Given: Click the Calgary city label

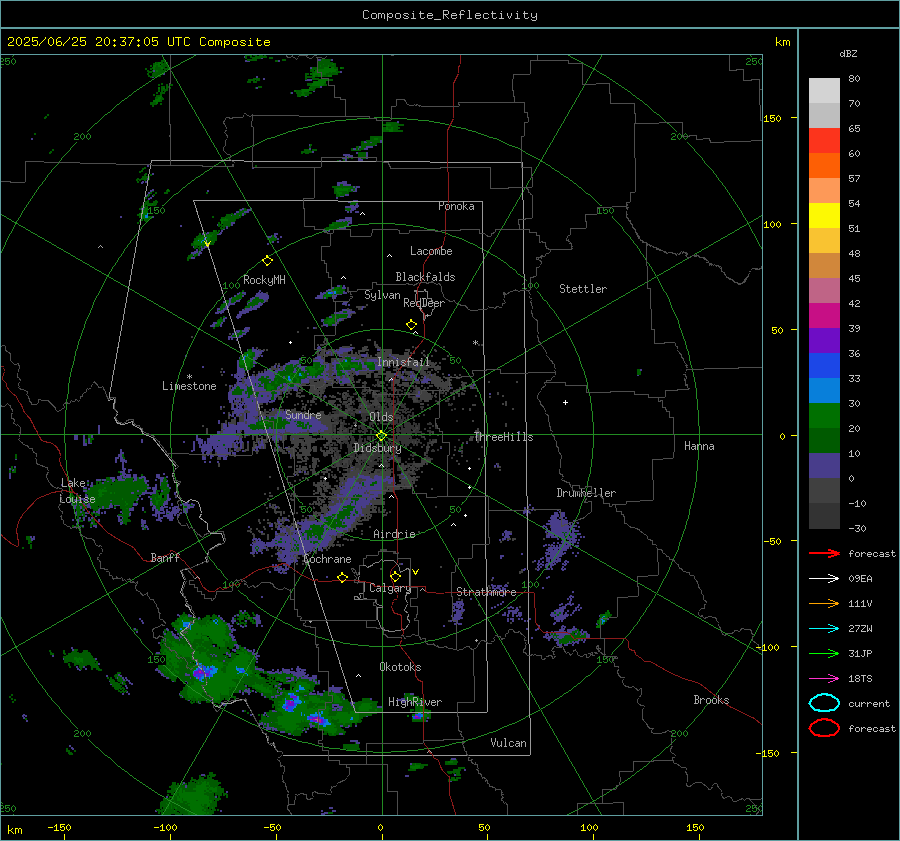Looking at the screenshot, I should [390, 588].
